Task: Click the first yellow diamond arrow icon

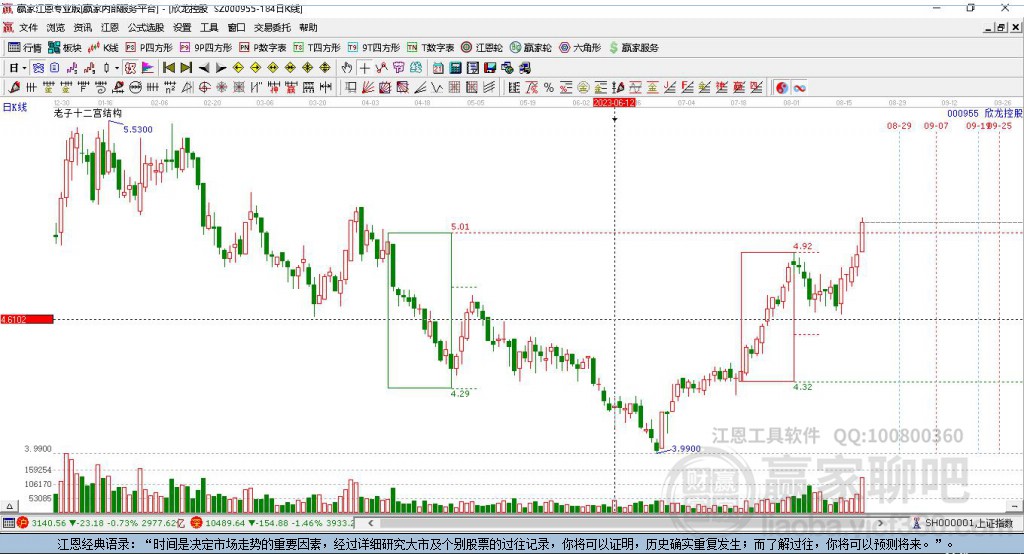Action: [x=238, y=67]
